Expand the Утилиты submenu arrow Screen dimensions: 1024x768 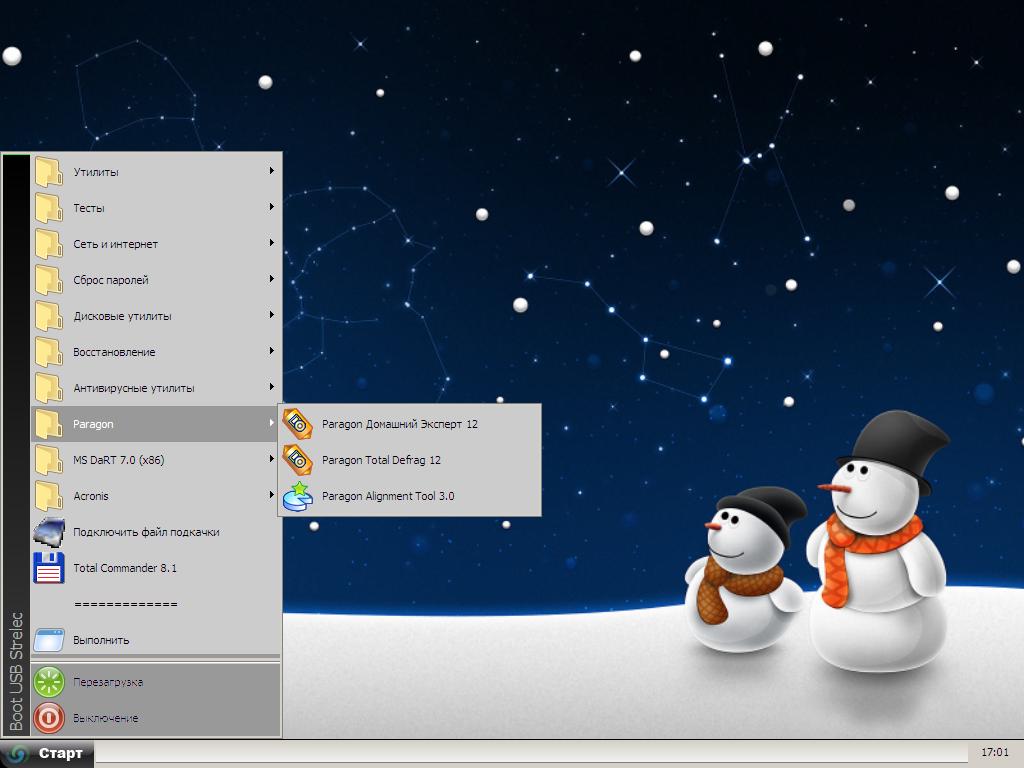pyautogui.click(x=272, y=171)
